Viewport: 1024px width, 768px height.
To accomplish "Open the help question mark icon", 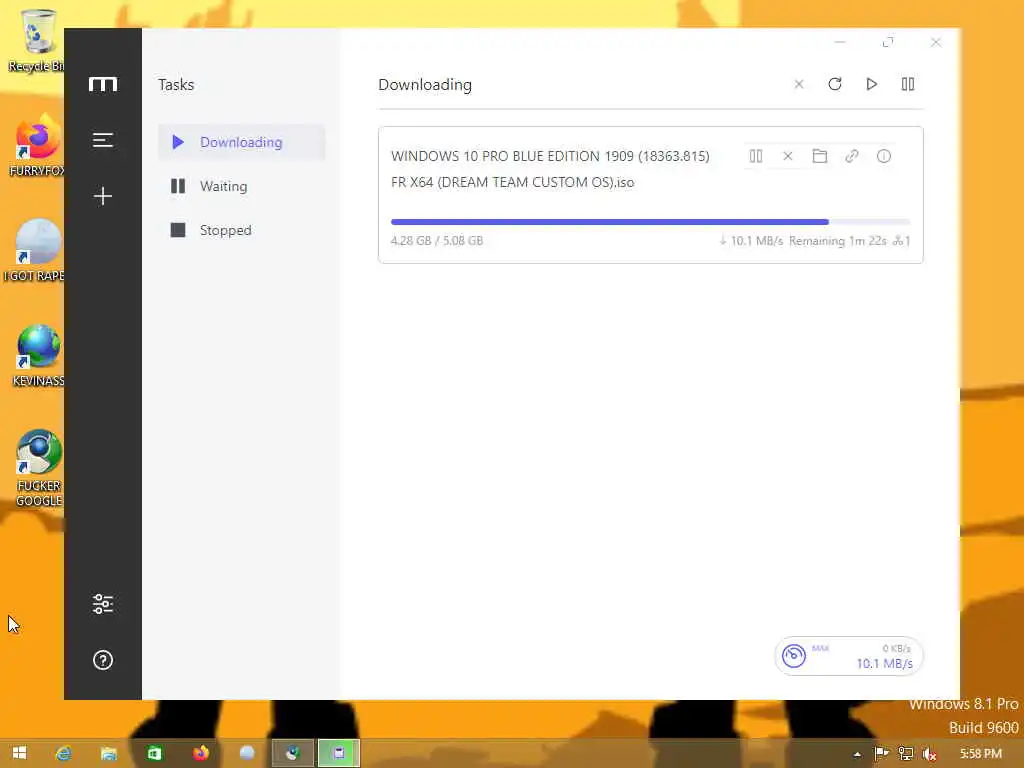I will (103, 660).
